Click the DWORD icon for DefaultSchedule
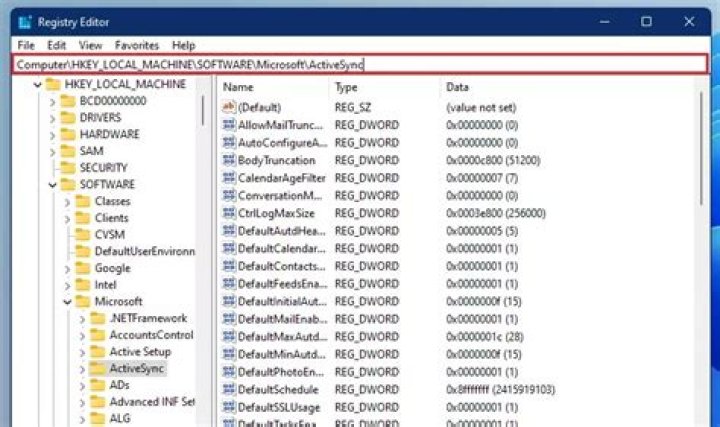 point(229,389)
